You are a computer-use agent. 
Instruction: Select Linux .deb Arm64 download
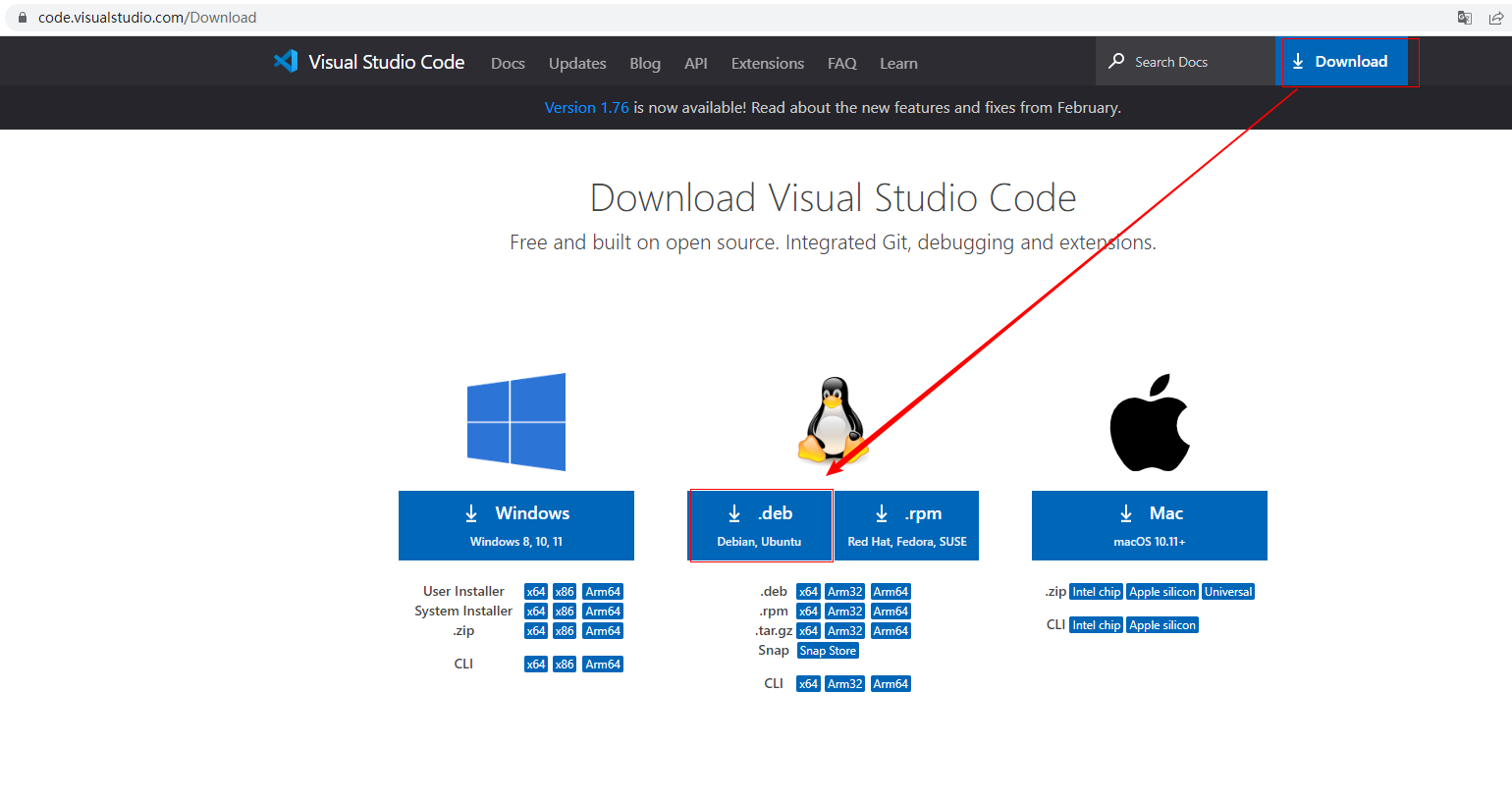[891, 592]
